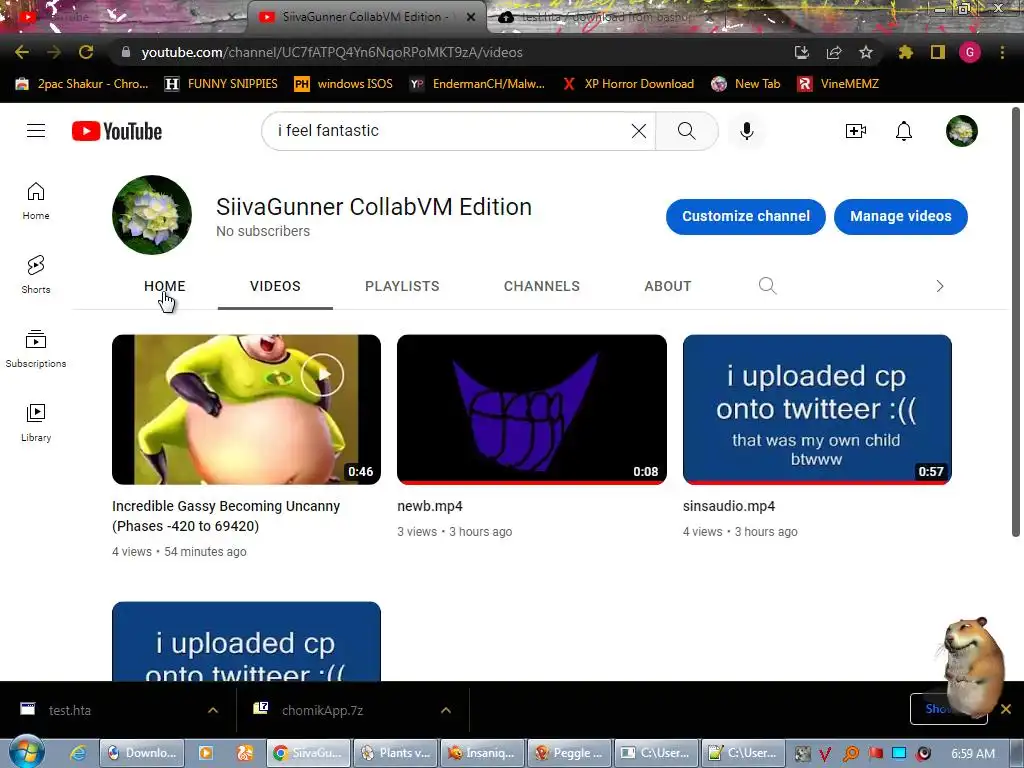Start voice search with the microphone

(x=746, y=131)
